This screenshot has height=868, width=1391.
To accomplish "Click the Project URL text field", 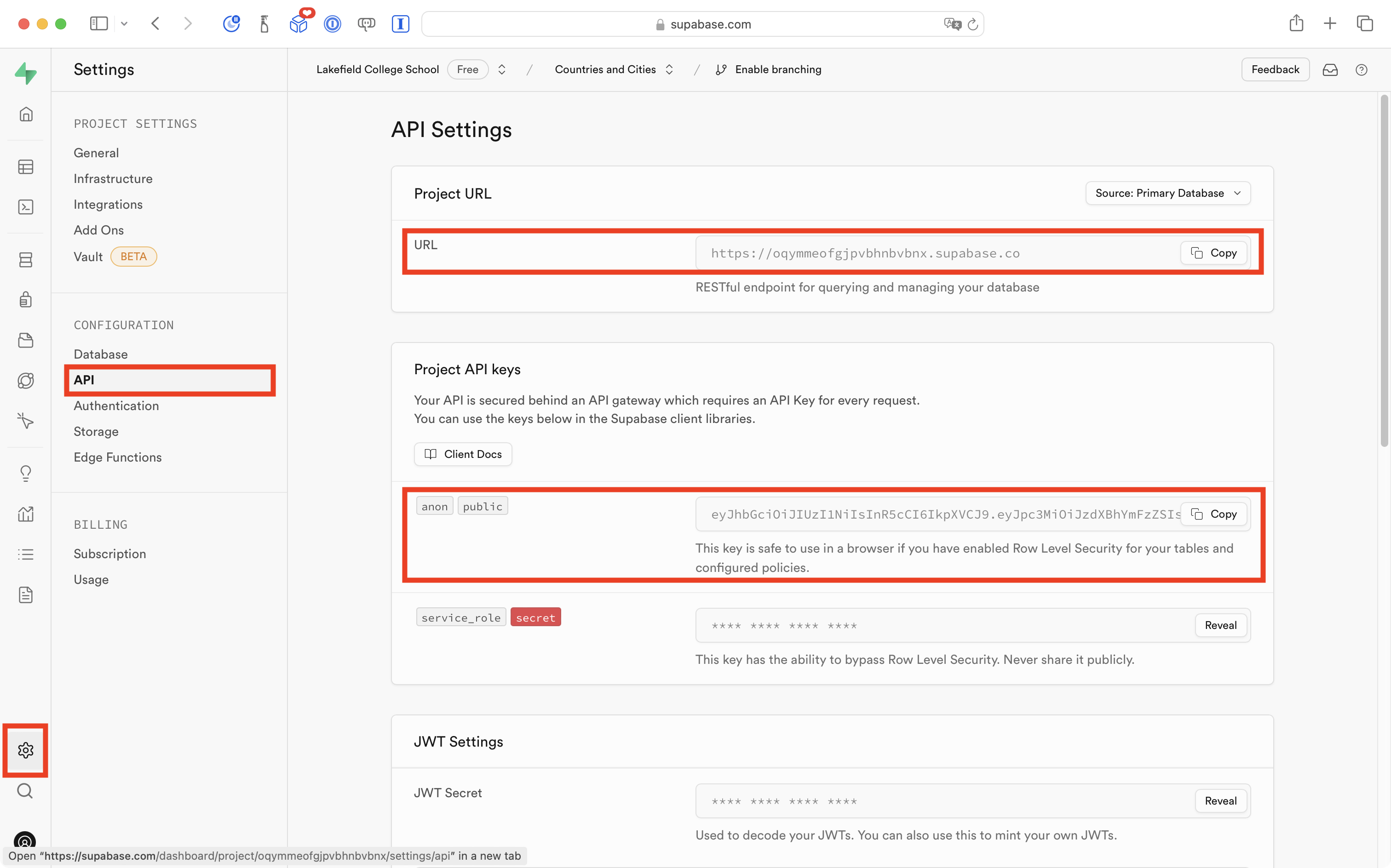I will [x=936, y=253].
